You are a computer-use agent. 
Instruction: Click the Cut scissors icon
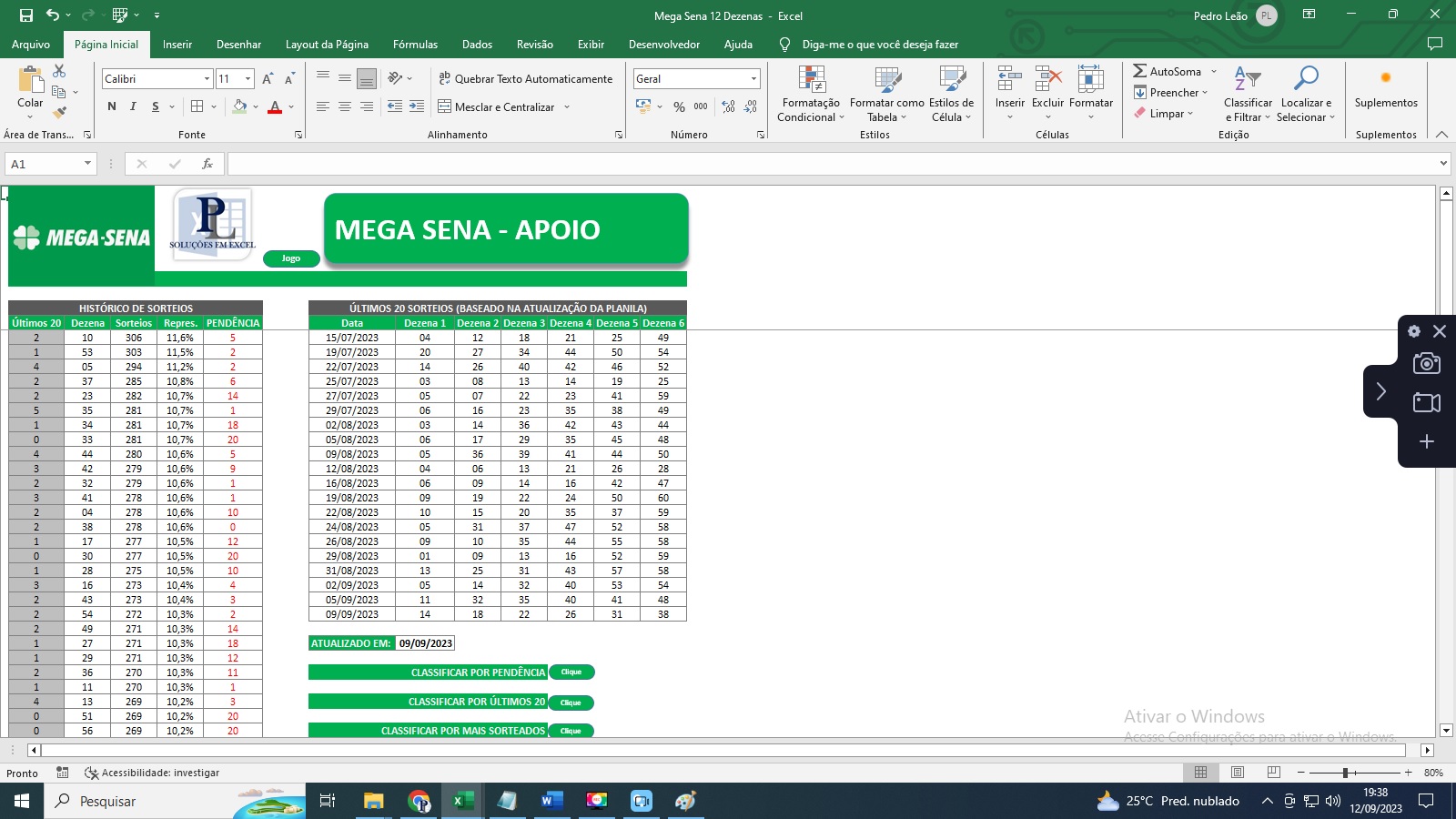coord(59,71)
